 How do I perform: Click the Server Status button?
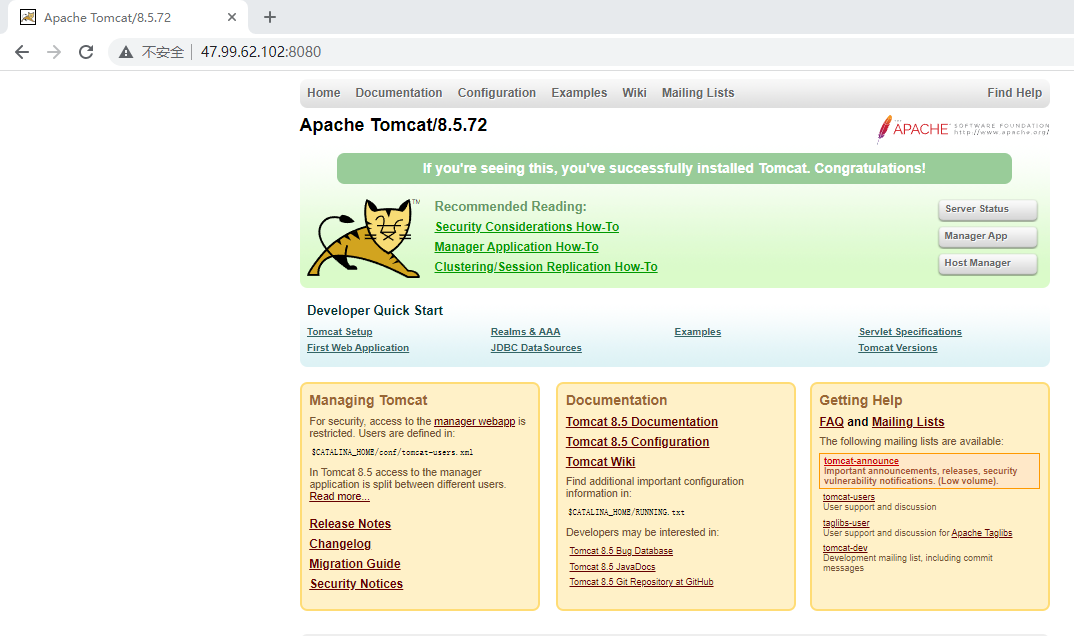(x=987, y=209)
